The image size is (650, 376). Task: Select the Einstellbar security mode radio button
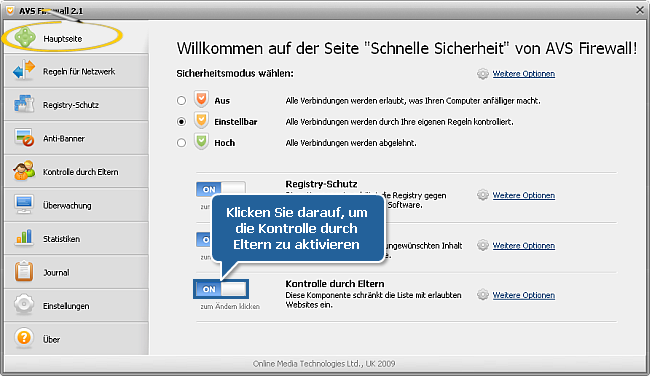[x=181, y=121]
